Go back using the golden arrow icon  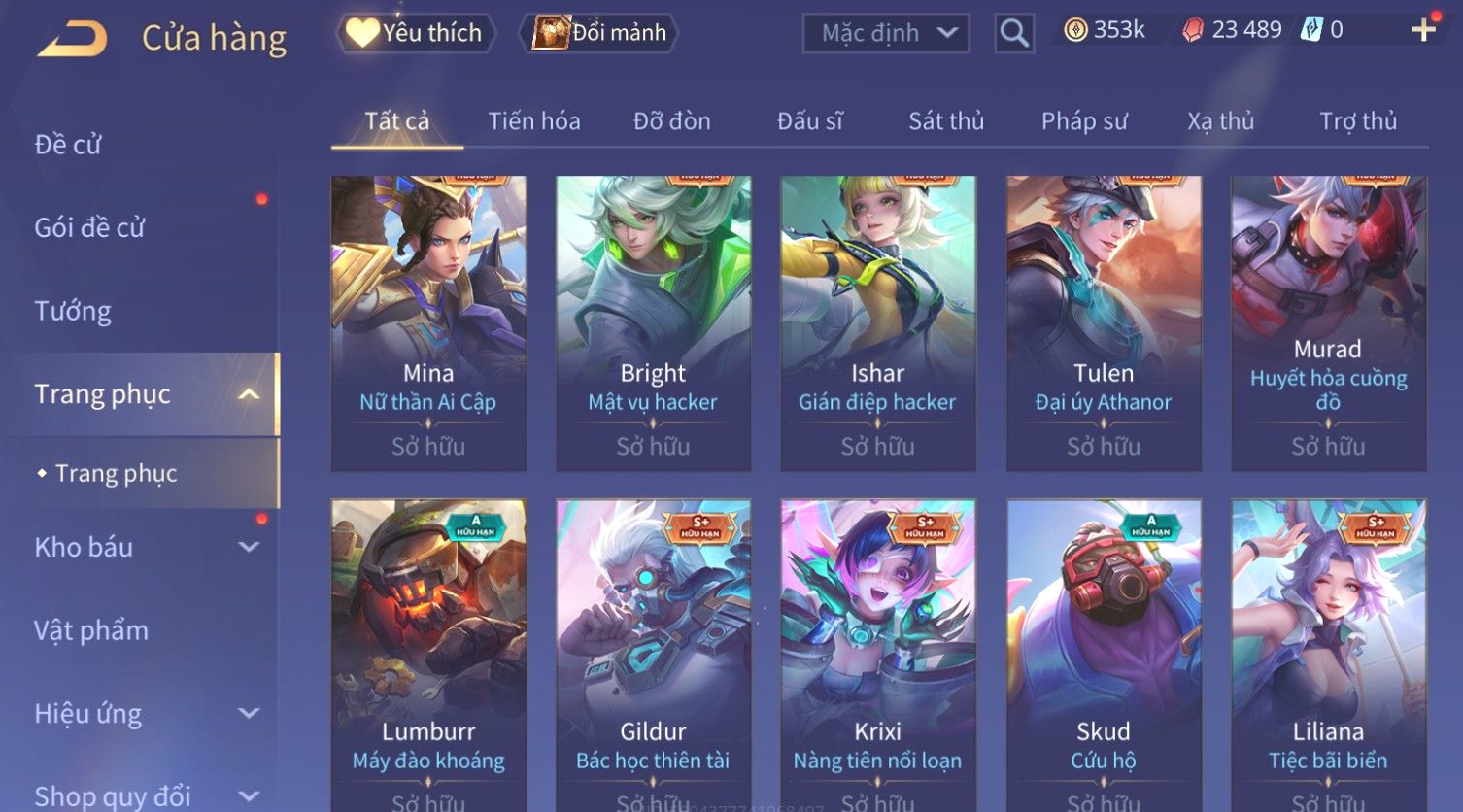(x=72, y=39)
